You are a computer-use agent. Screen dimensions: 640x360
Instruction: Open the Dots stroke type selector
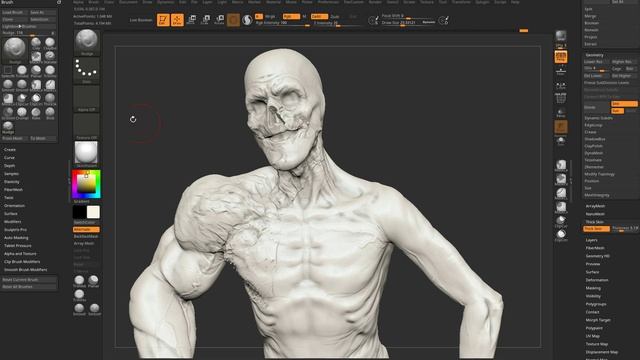point(87,70)
